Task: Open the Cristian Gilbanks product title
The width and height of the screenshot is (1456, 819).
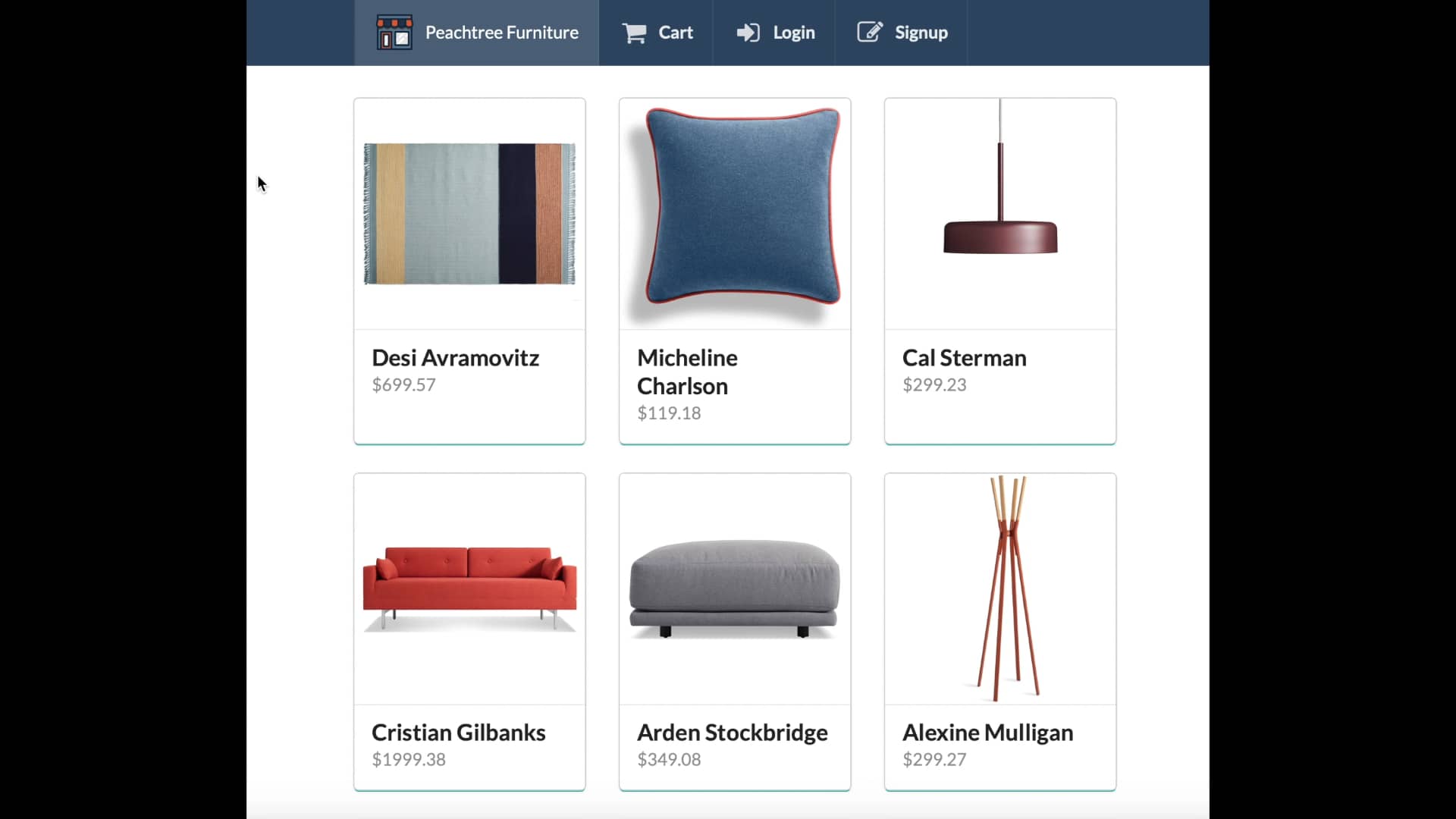Action: (x=458, y=733)
